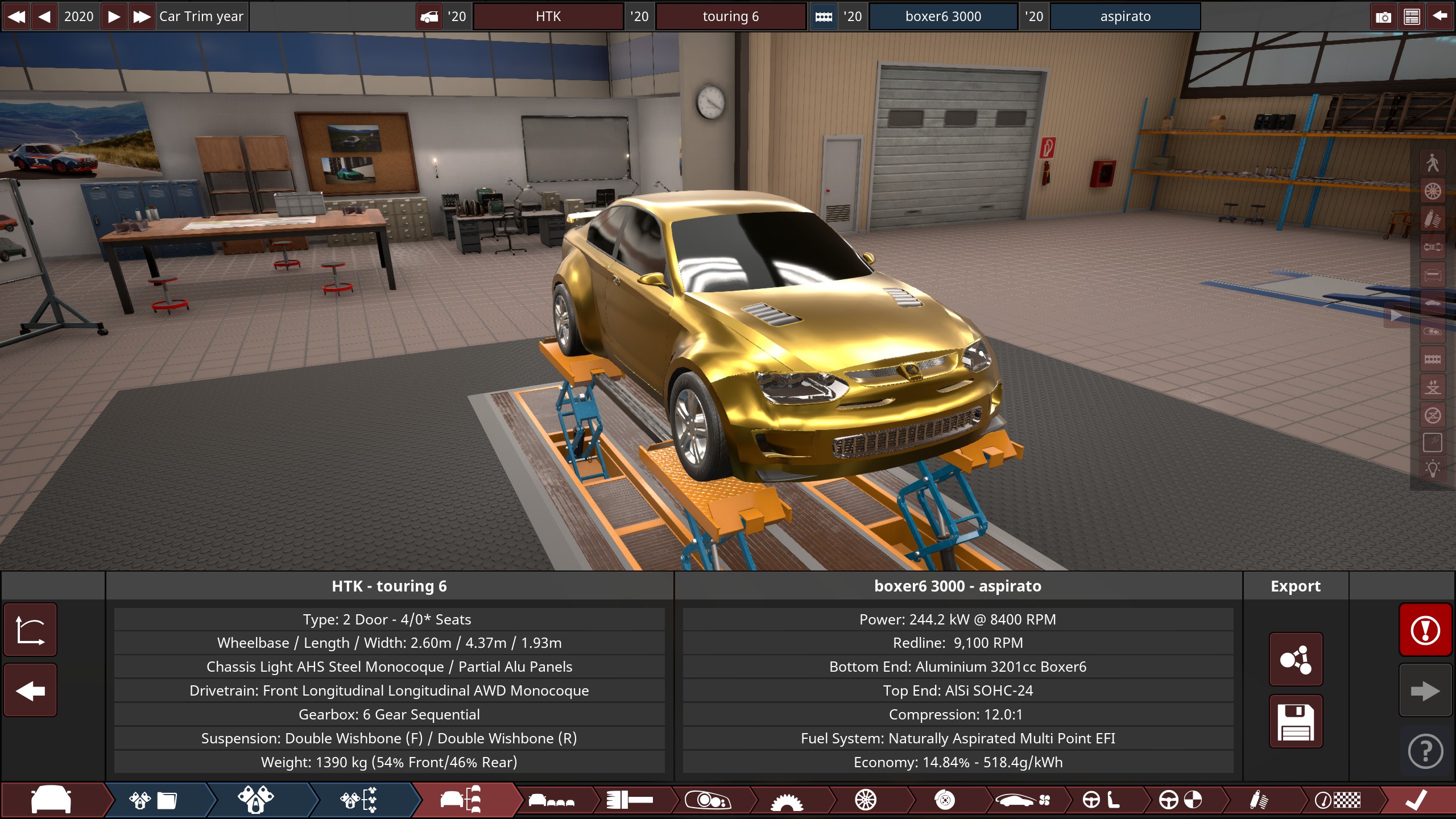The width and height of the screenshot is (1456, 819).
Task: Click the 'HTK - touring 6' summary header
Action: [390, 586]
